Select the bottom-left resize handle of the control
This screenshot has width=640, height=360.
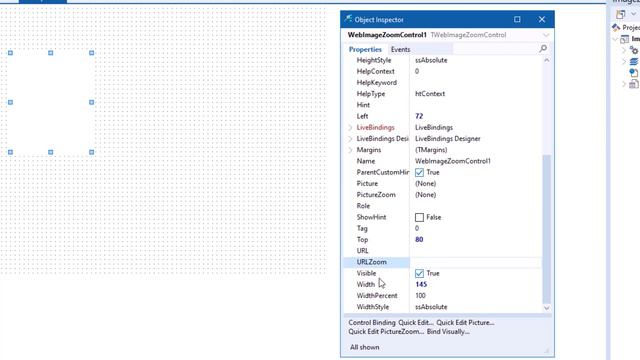point(10,152)
